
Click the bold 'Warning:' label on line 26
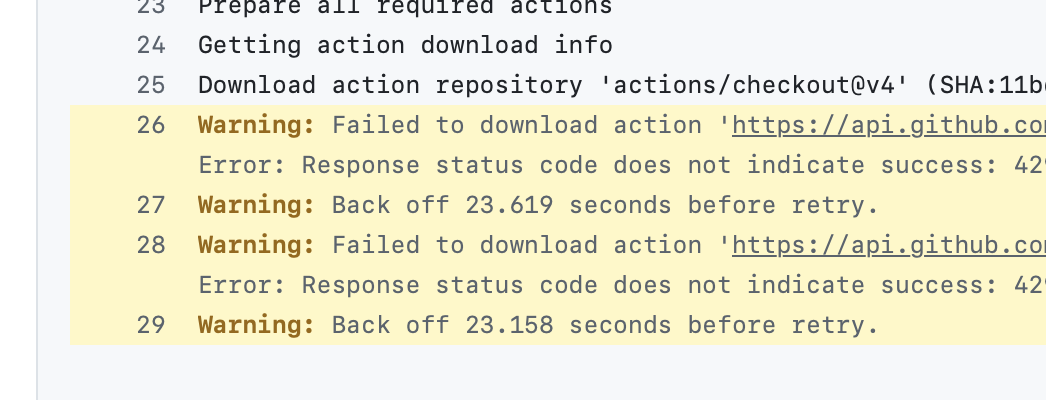[257, 125]
